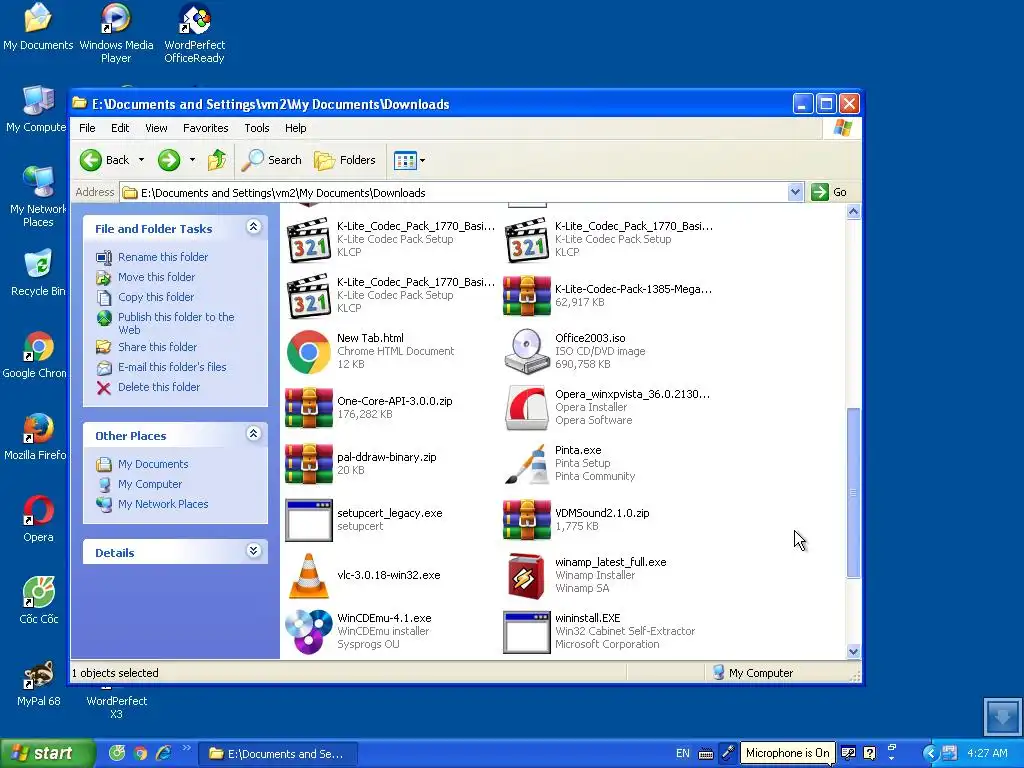The image size is (1024, 768).
Task: Open Forward history dropdown arrow
Action: tap(192, 160)
